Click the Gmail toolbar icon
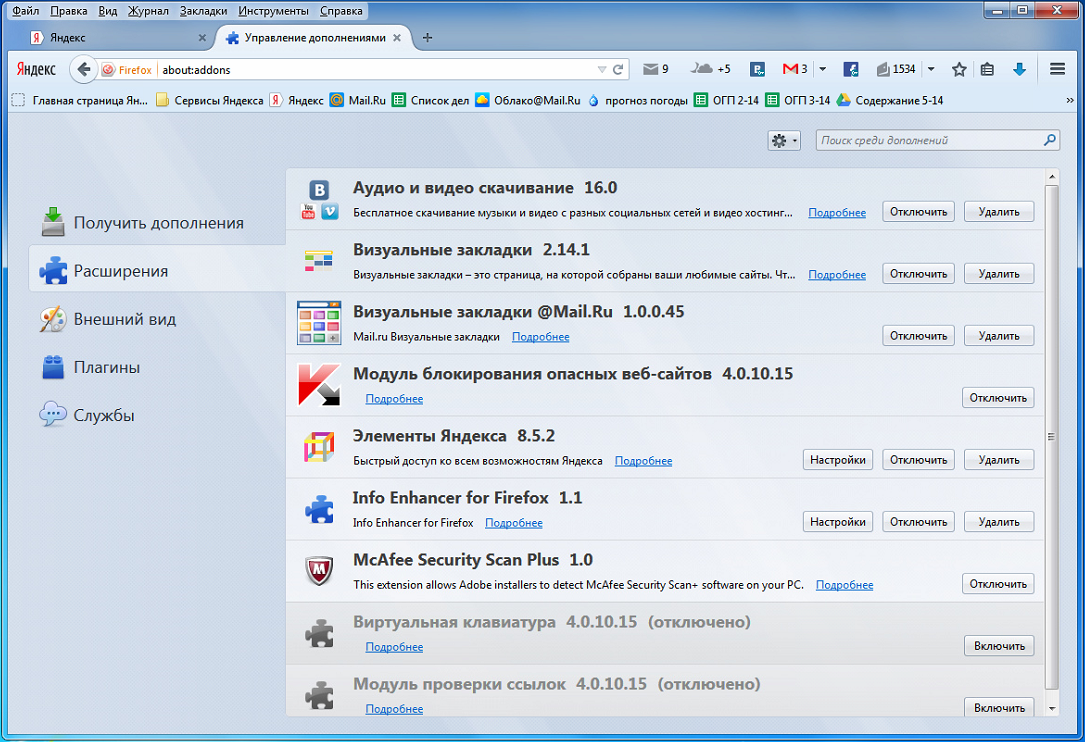The height and width of the screenshot is (742, 1085). pos(790,69)
